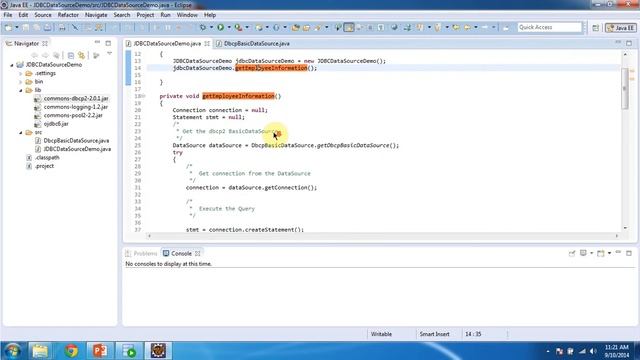The image size is (640, 360).
Task: Collapse the src folder
Action: click(20, 132)
